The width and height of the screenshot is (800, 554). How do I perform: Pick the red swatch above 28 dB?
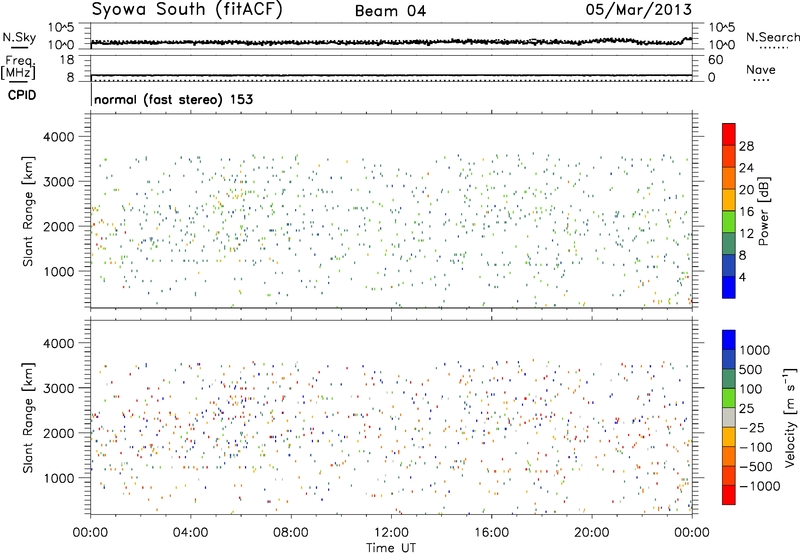(729, 134)
